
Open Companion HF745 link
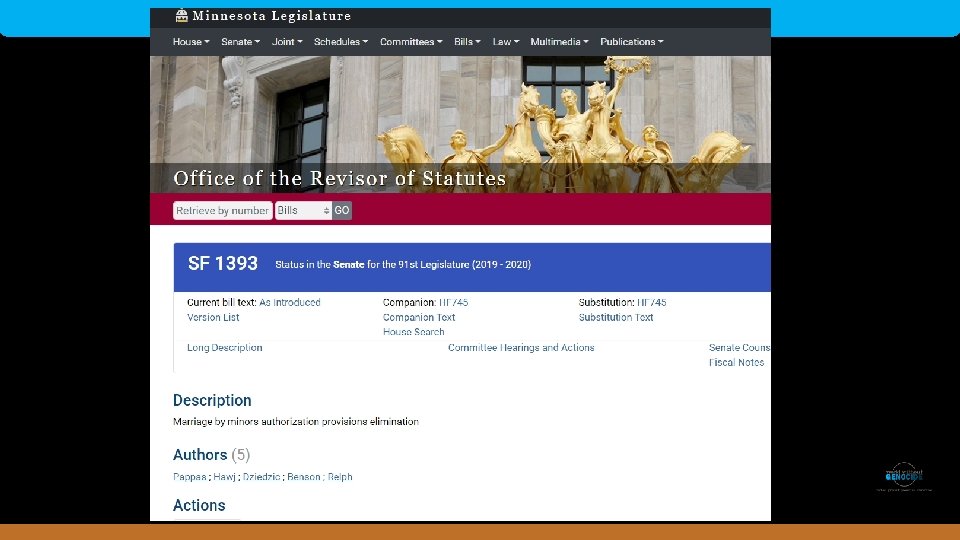[453, 302]
